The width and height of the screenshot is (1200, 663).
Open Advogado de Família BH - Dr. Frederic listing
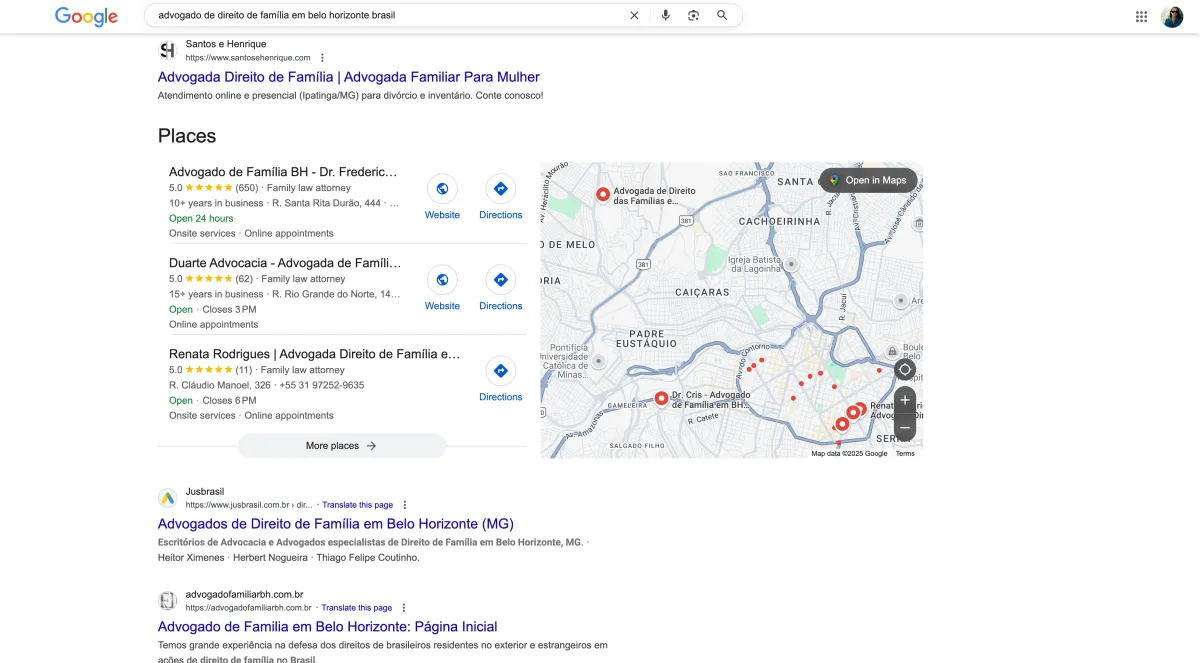coord(283,172)
